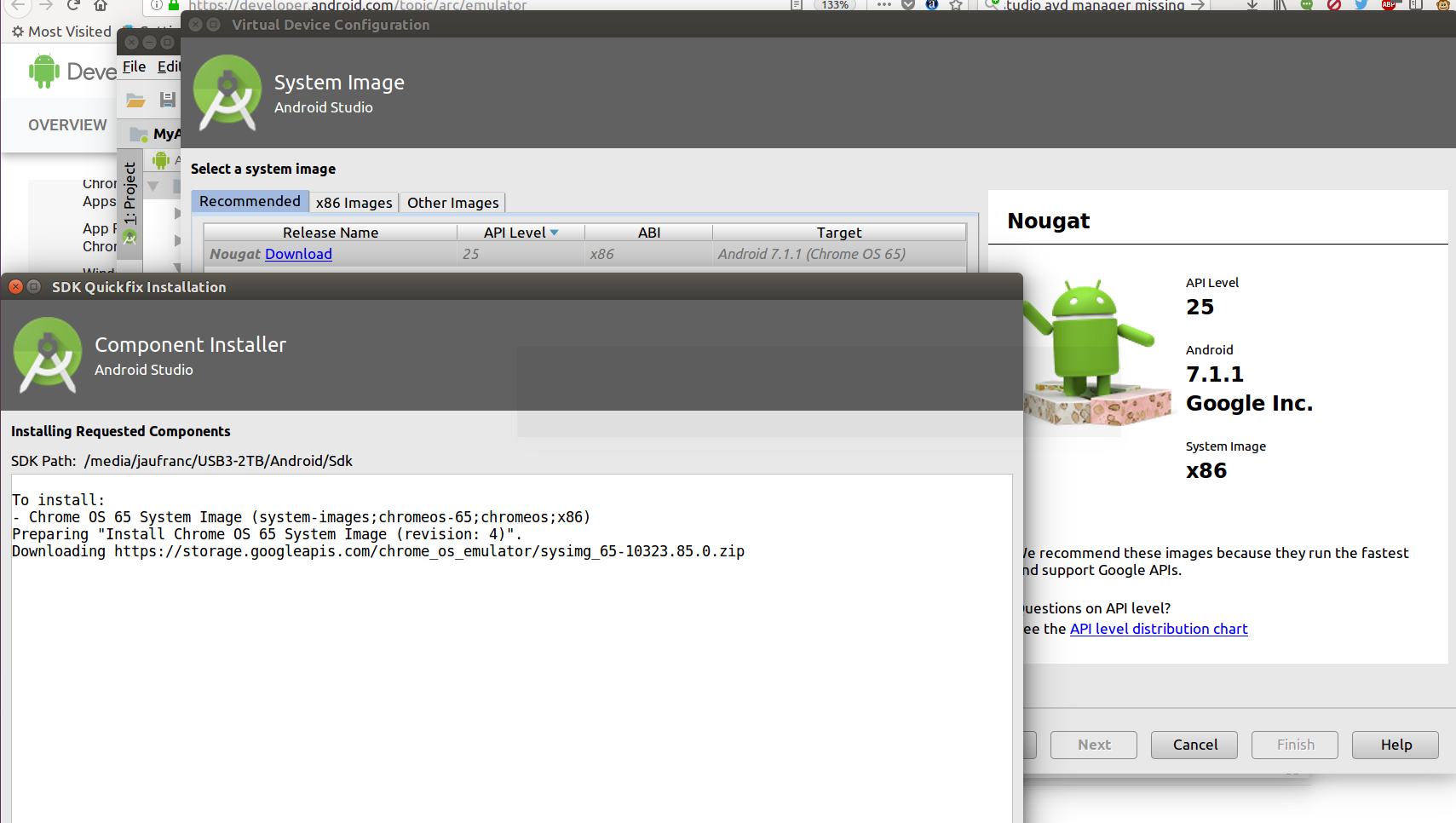Switch to the Other Images tab

[x=452, y=203]
